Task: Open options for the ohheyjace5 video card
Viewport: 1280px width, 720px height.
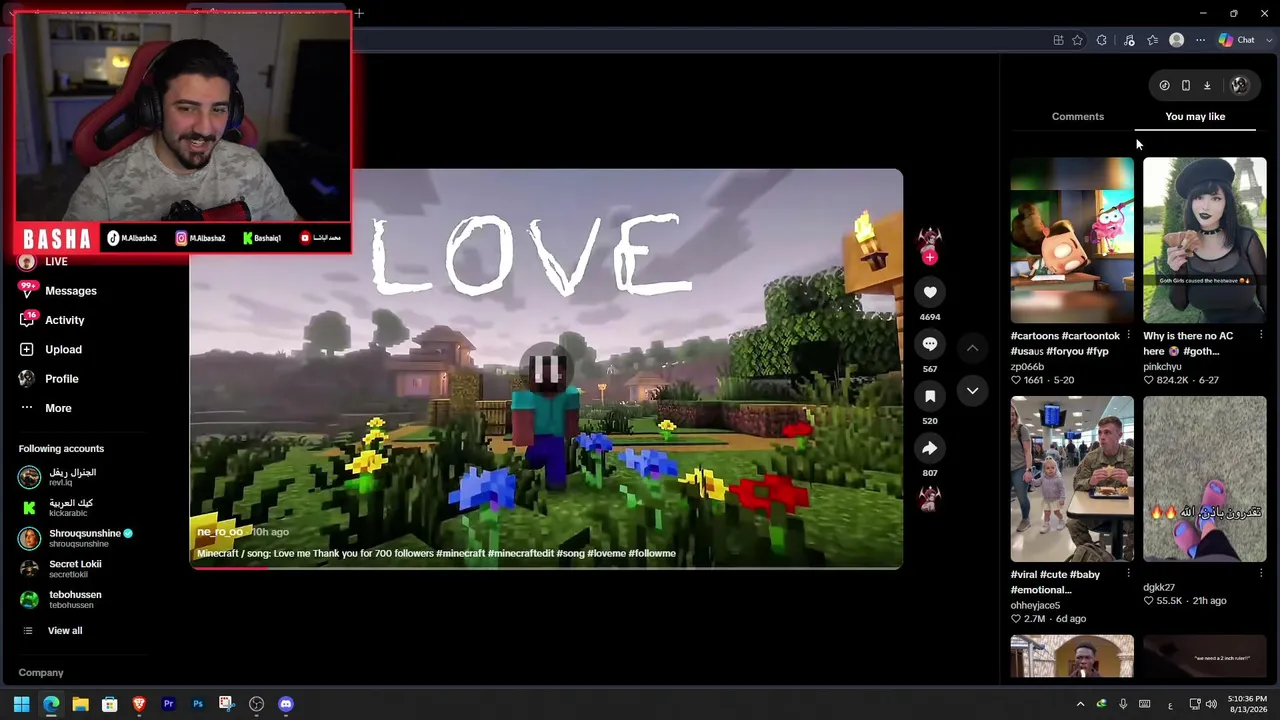Action: point(1128,574)
